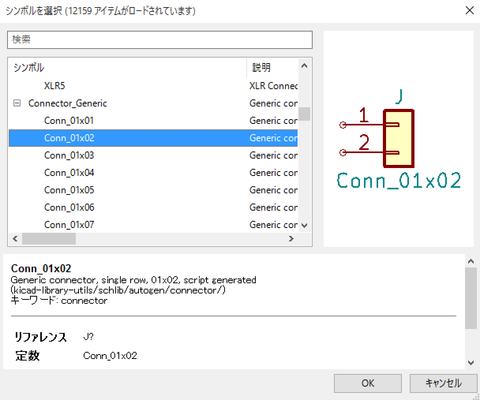
Task: Select the Conn_01x05 symbol
Action: [x=153, y=190]
